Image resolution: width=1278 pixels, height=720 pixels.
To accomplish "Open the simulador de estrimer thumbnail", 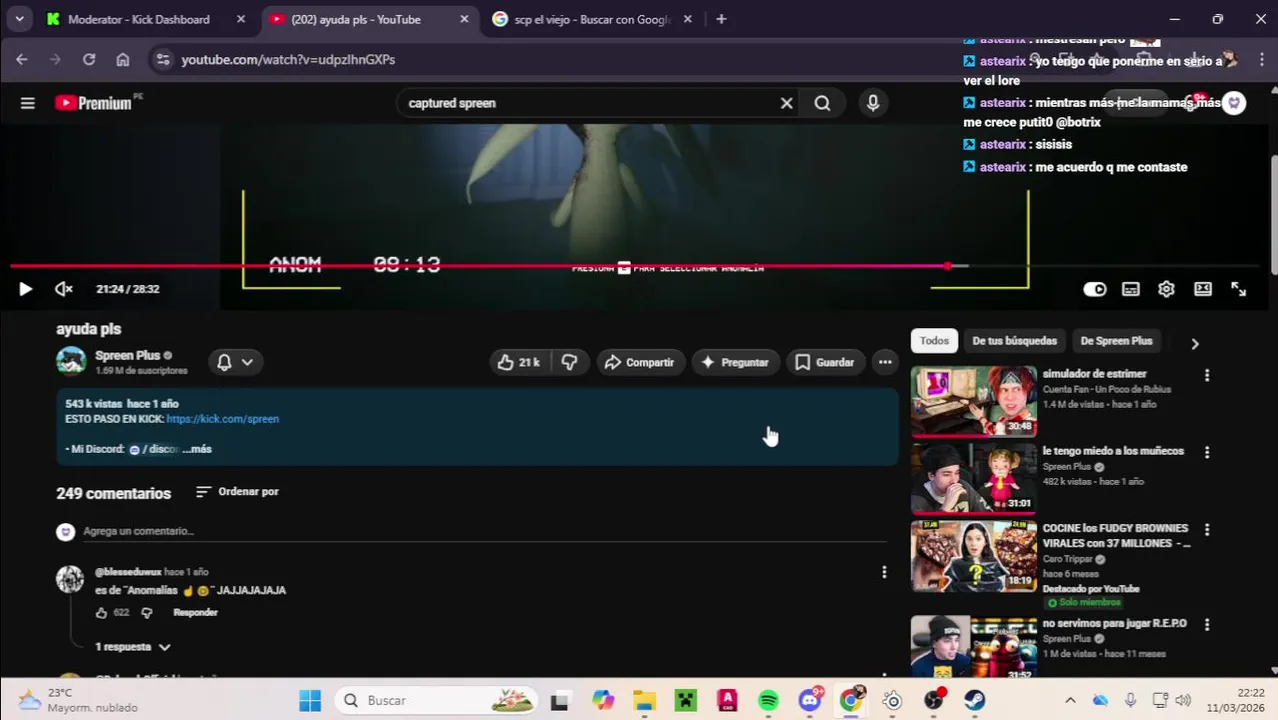I will pos(973,401).
